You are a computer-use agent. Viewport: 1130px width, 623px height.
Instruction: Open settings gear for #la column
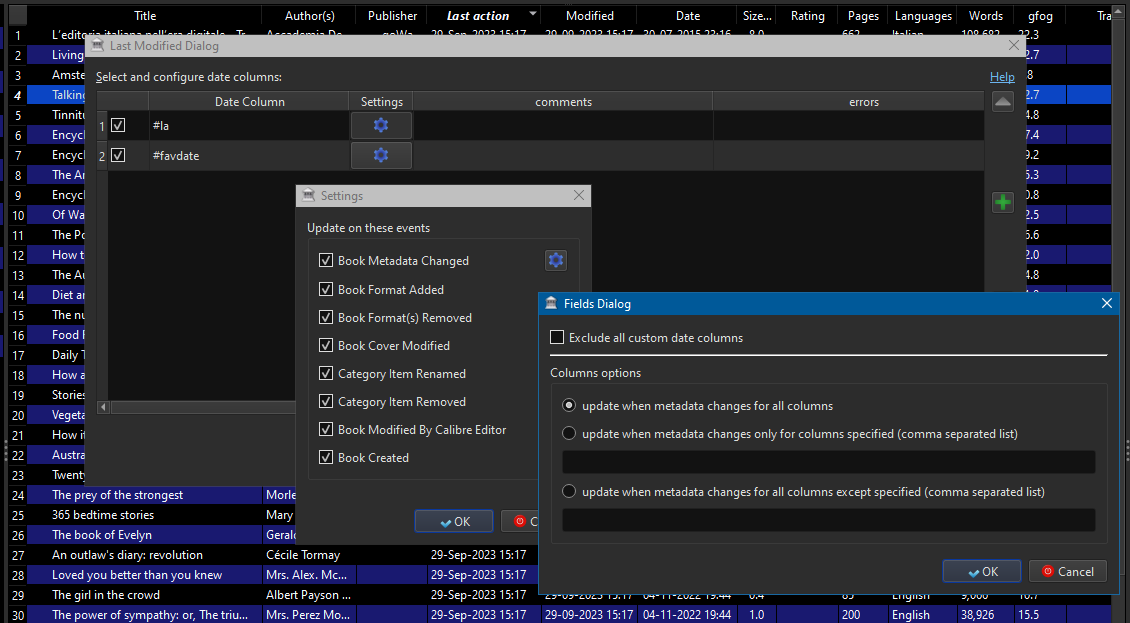point(381,125)
